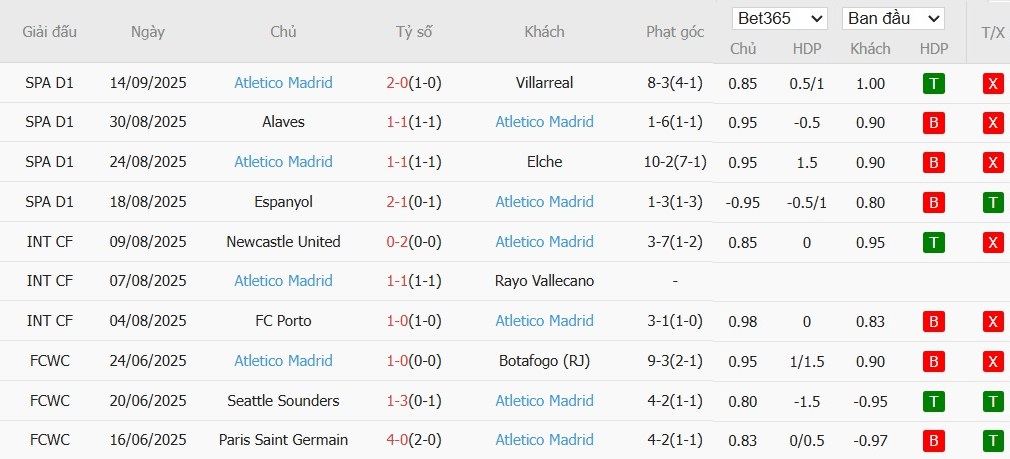Click green T badge in Seattle Sounders row
This screenshot has height=459, width=1010.
point(934,401)
